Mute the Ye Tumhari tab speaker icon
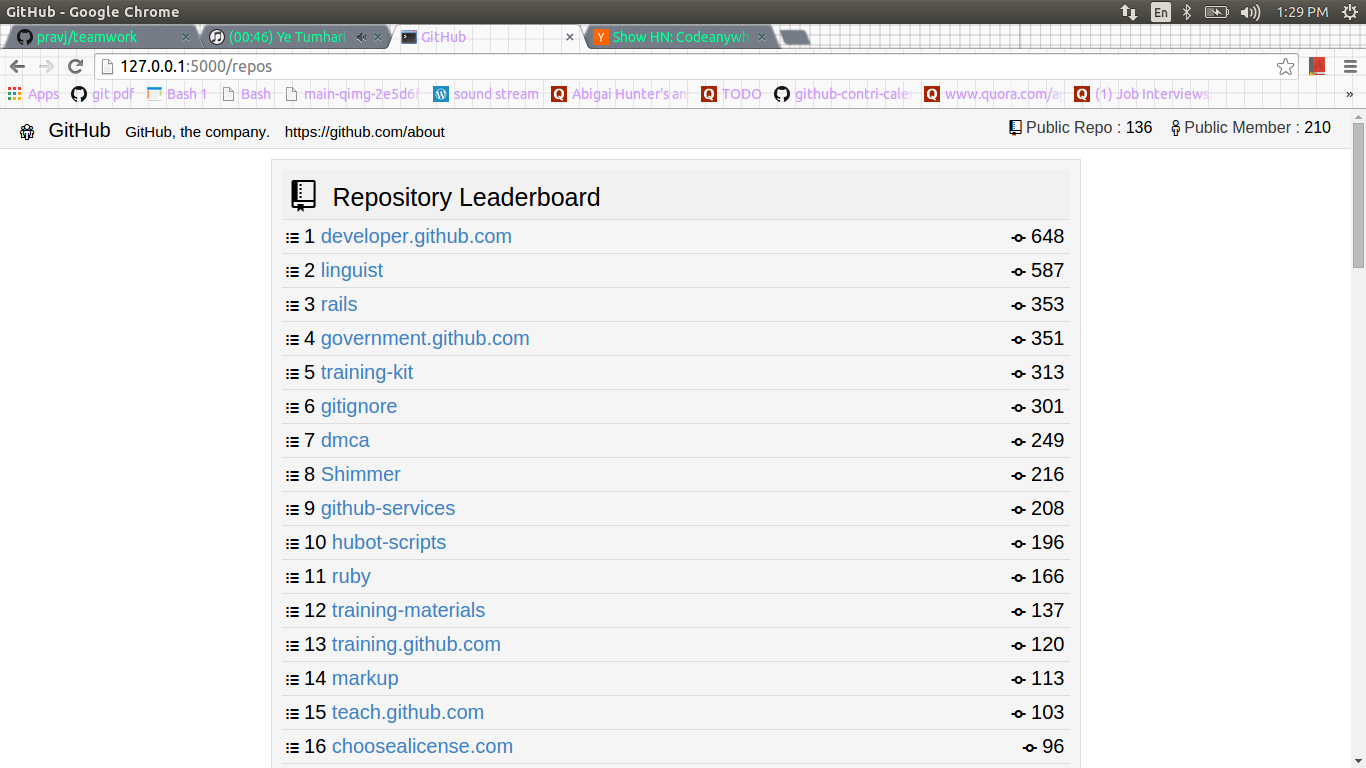 (361, 37)
